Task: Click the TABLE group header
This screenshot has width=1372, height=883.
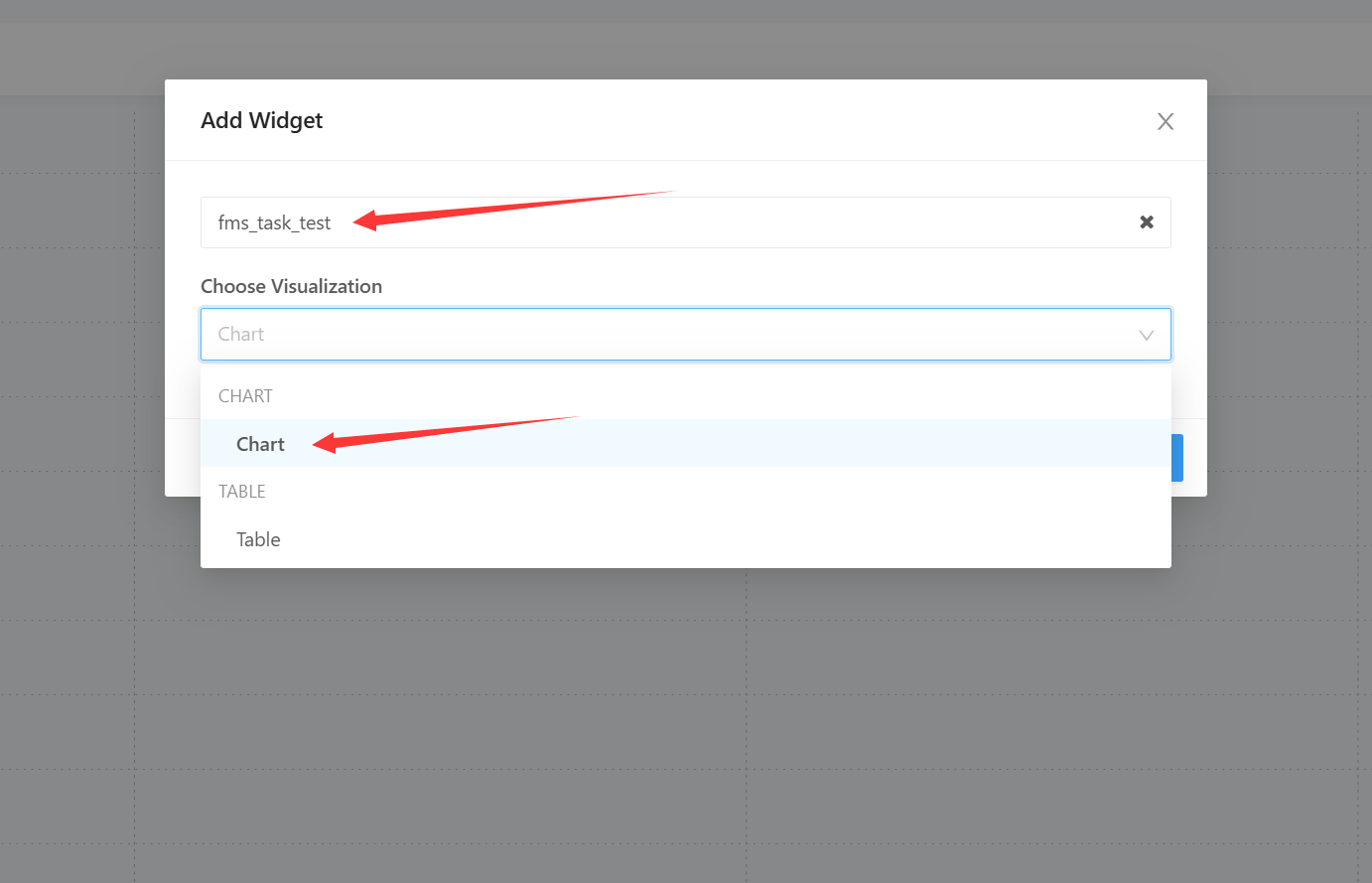Action: 242,492
